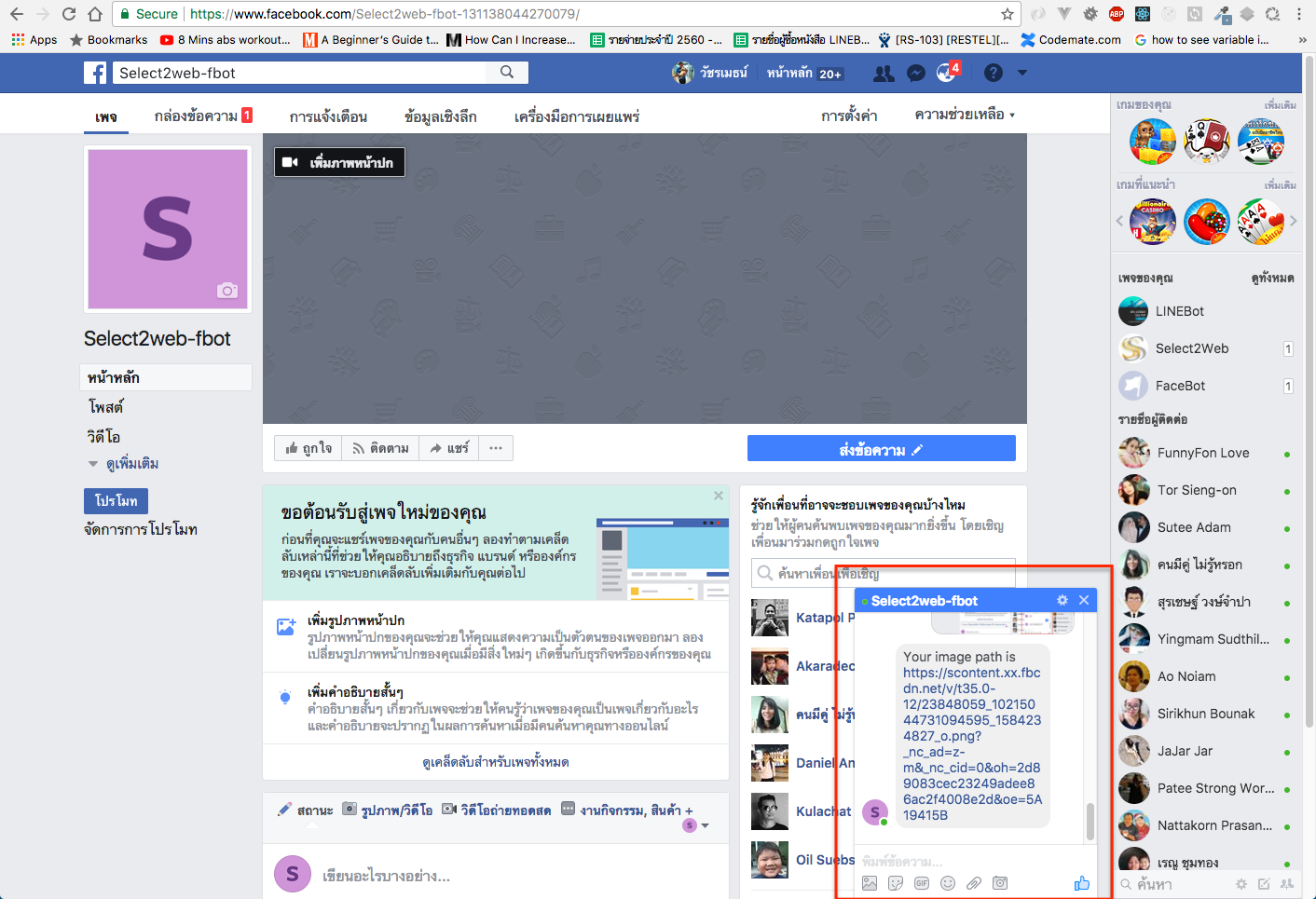
Task: Open browser home page
Action: coord(95,14)
